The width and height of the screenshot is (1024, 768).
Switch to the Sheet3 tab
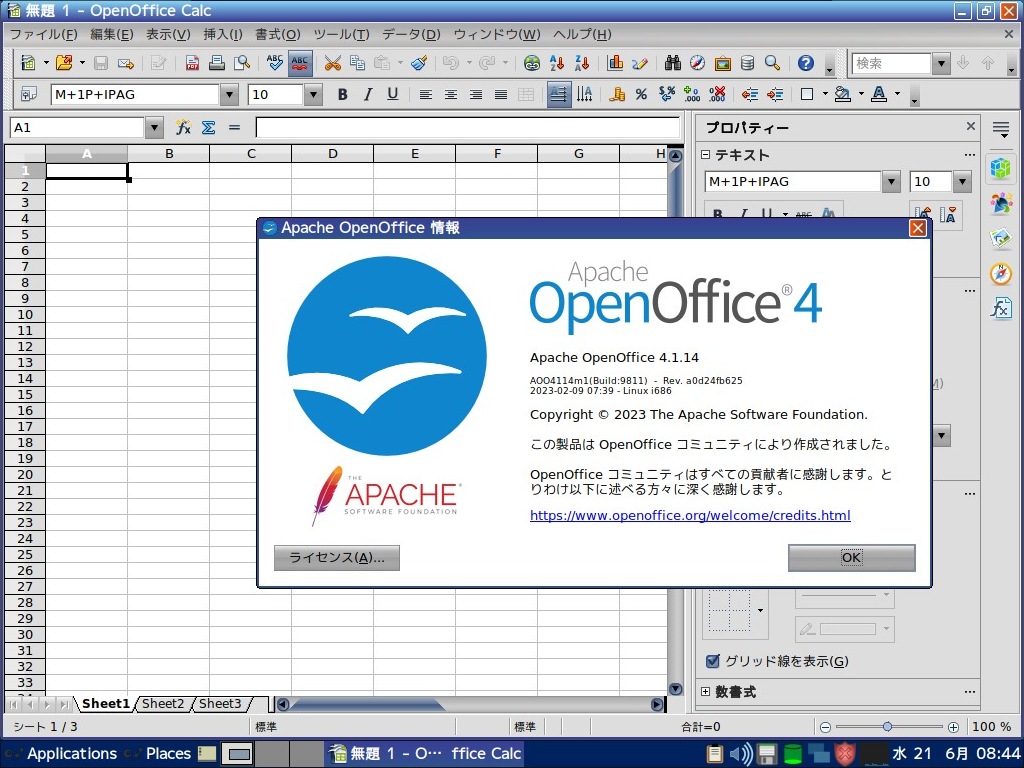point(220,704)
